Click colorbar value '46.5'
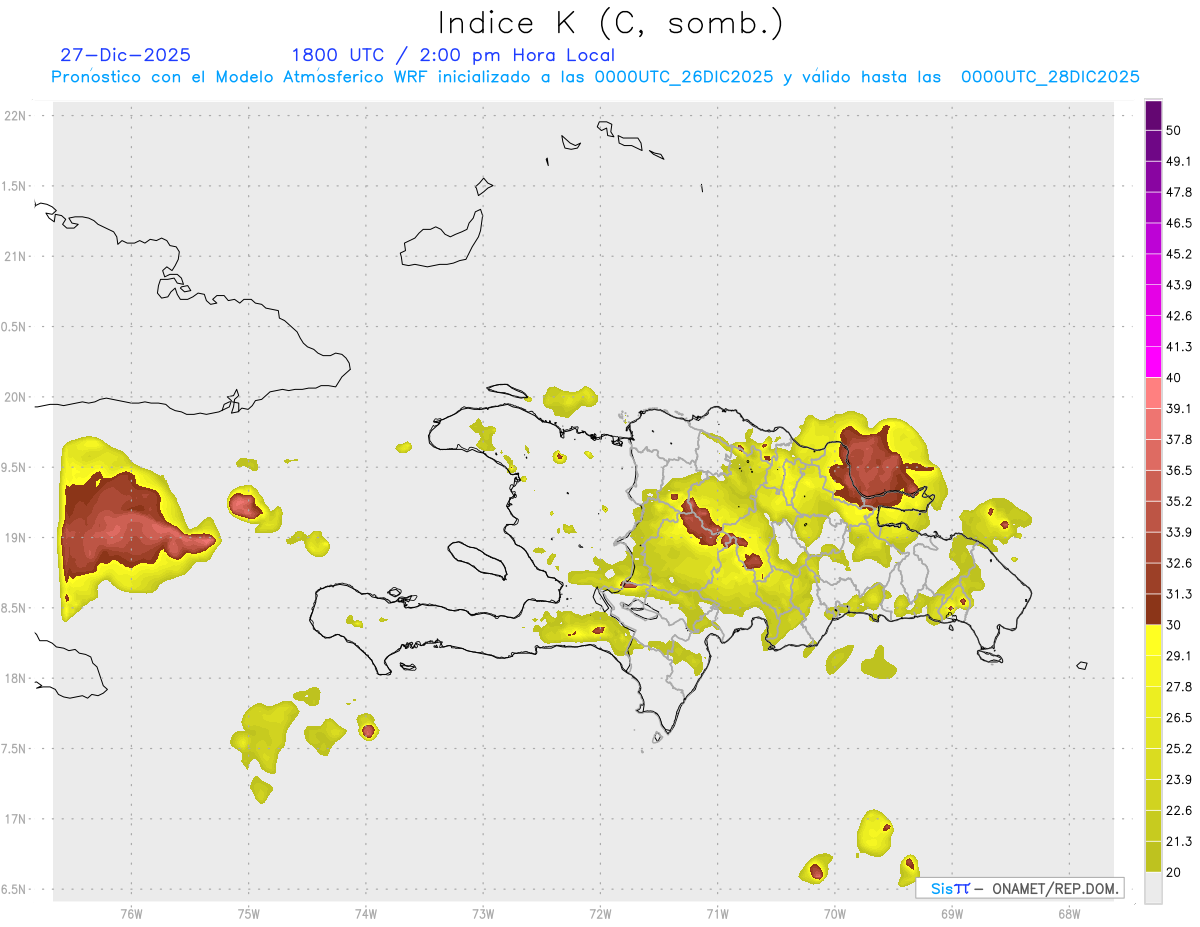Screen dimensions: 1200x927 click(1179, 223)
